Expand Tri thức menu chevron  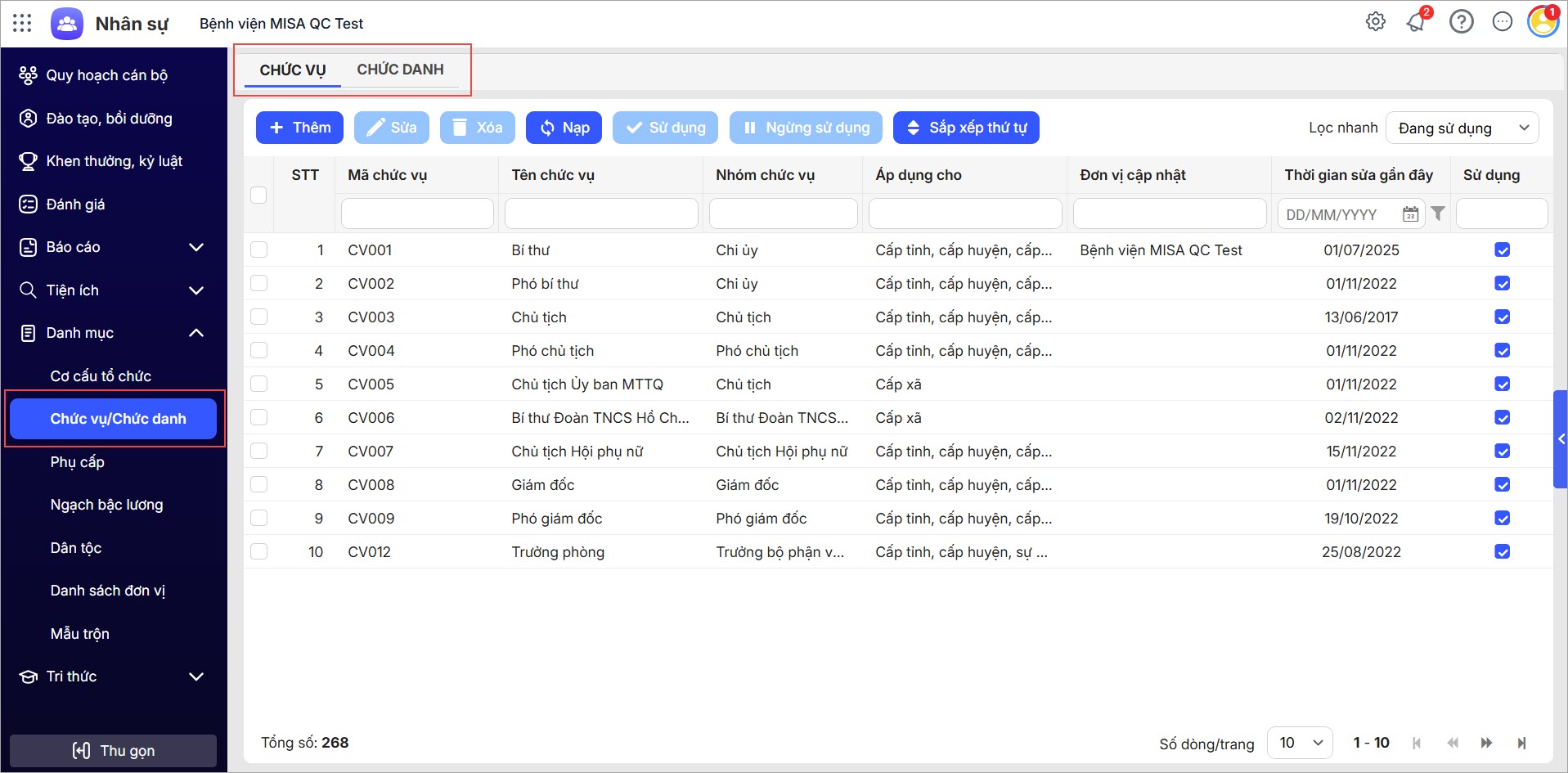tap(196, 676)
